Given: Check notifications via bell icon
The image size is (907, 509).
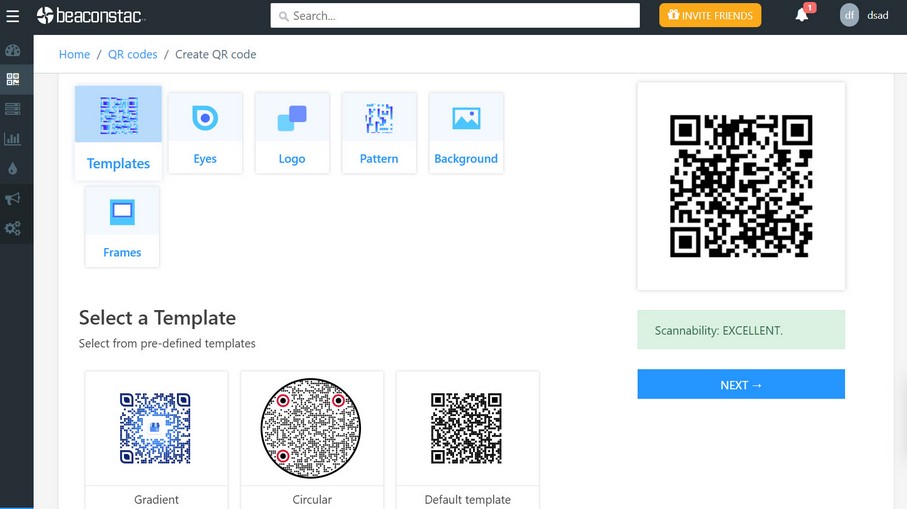Looking at the screenshot, I should 801,15.
